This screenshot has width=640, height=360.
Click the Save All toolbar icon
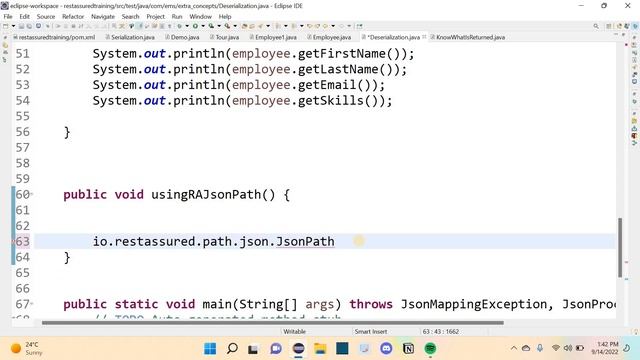click(x=29, y=26)
